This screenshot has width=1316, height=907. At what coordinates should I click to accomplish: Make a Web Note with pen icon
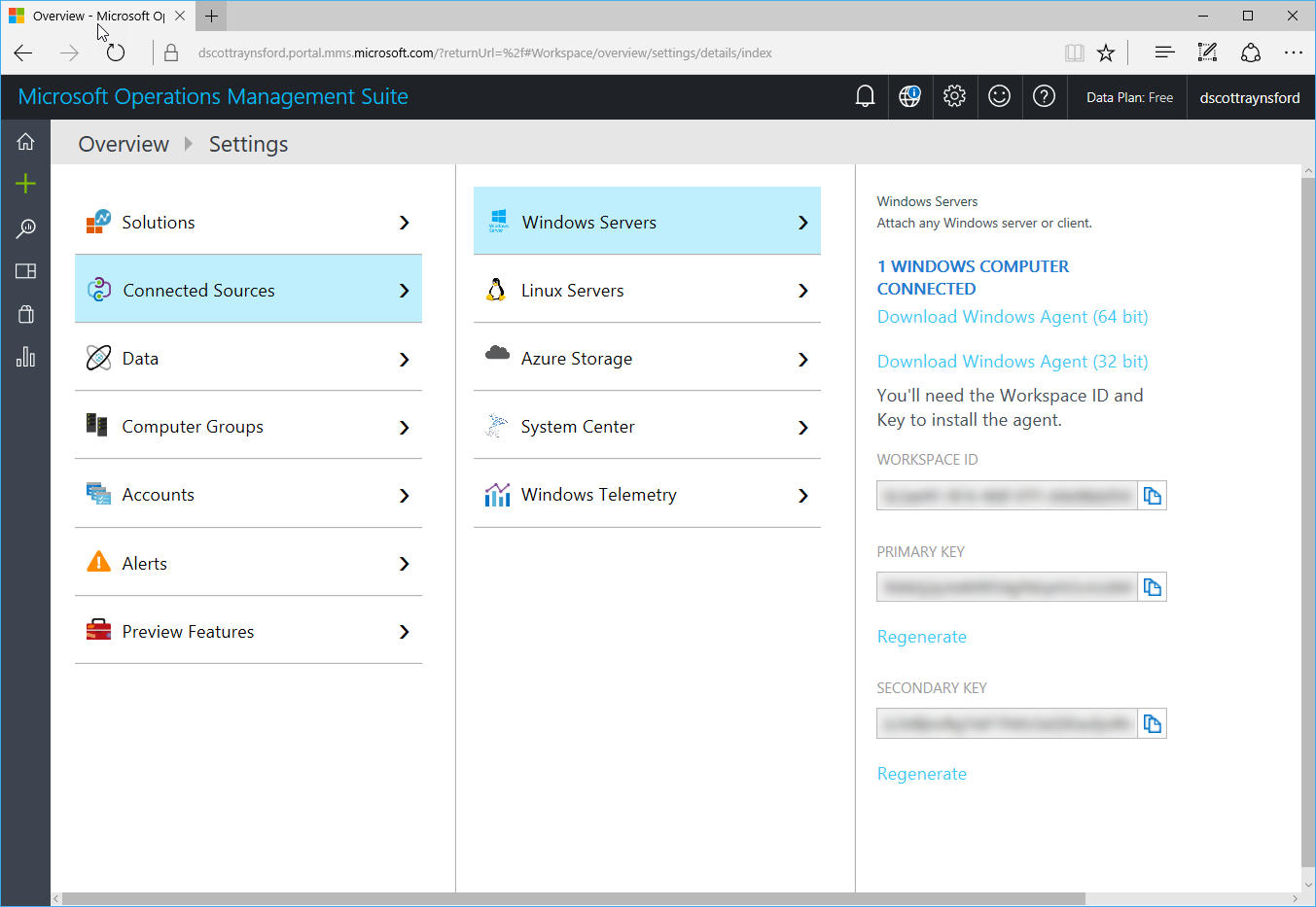(x=1207, y=52)
